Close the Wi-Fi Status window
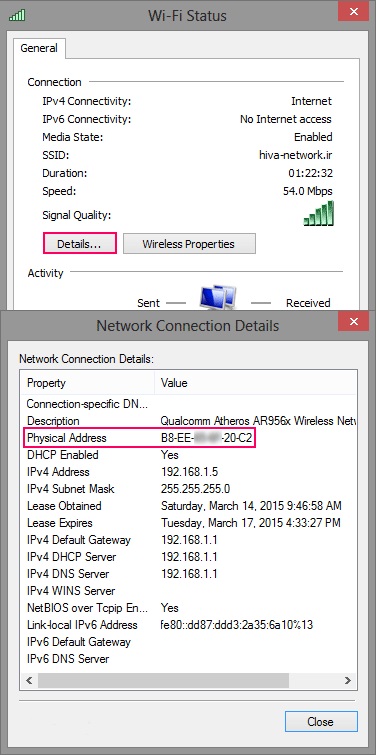The image size is (376, 755). [353, 12]
